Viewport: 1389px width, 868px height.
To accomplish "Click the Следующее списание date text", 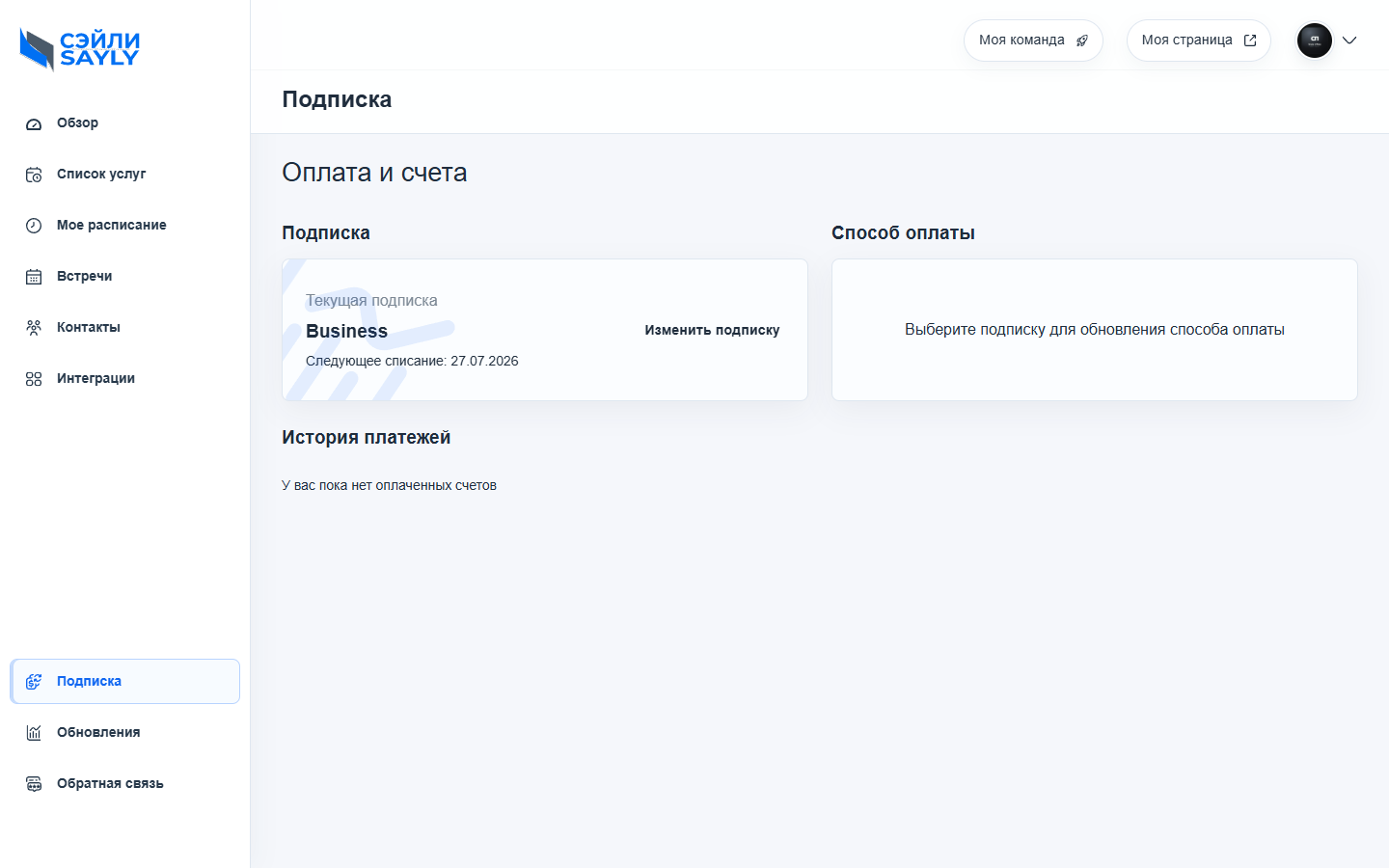I will 412,361.
